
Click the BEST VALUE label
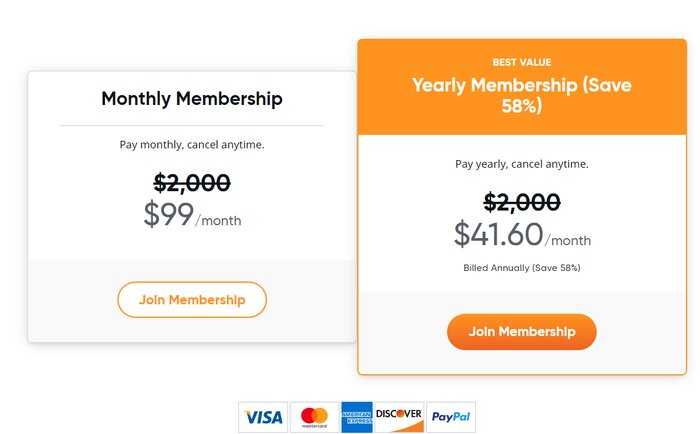[x=521, y=62]
